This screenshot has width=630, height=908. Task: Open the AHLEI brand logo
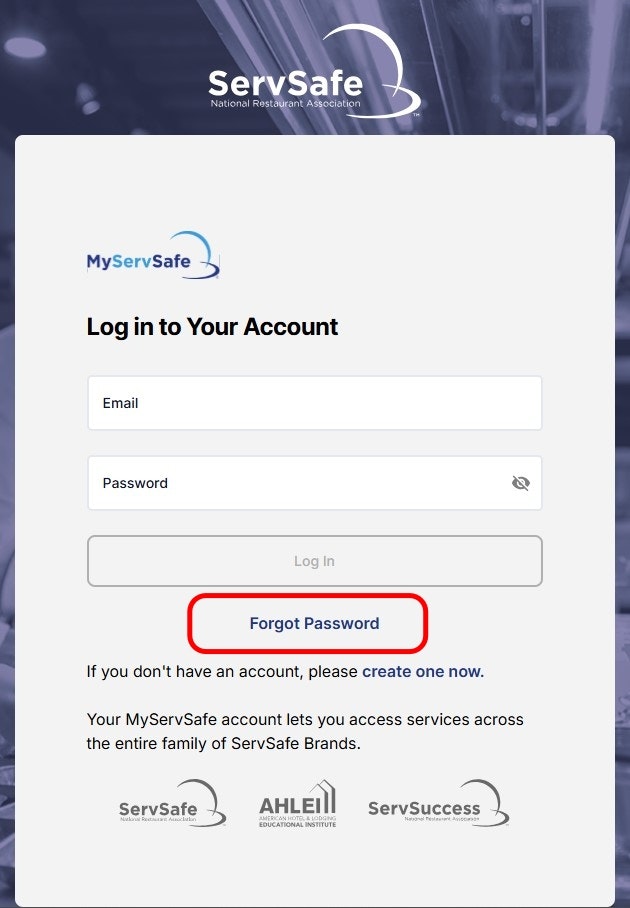point(297,804)
